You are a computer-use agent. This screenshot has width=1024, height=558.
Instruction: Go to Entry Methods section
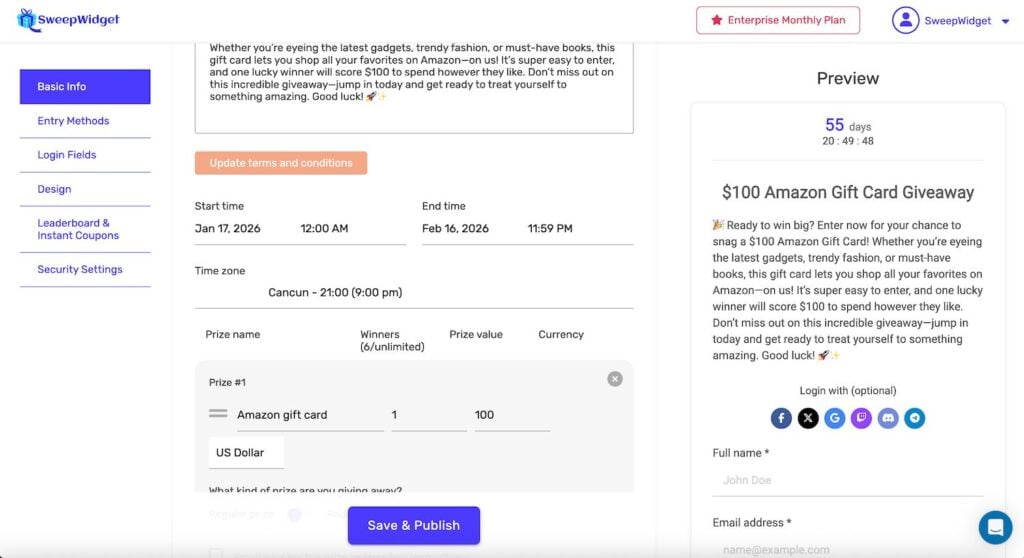tap(73, 121)
